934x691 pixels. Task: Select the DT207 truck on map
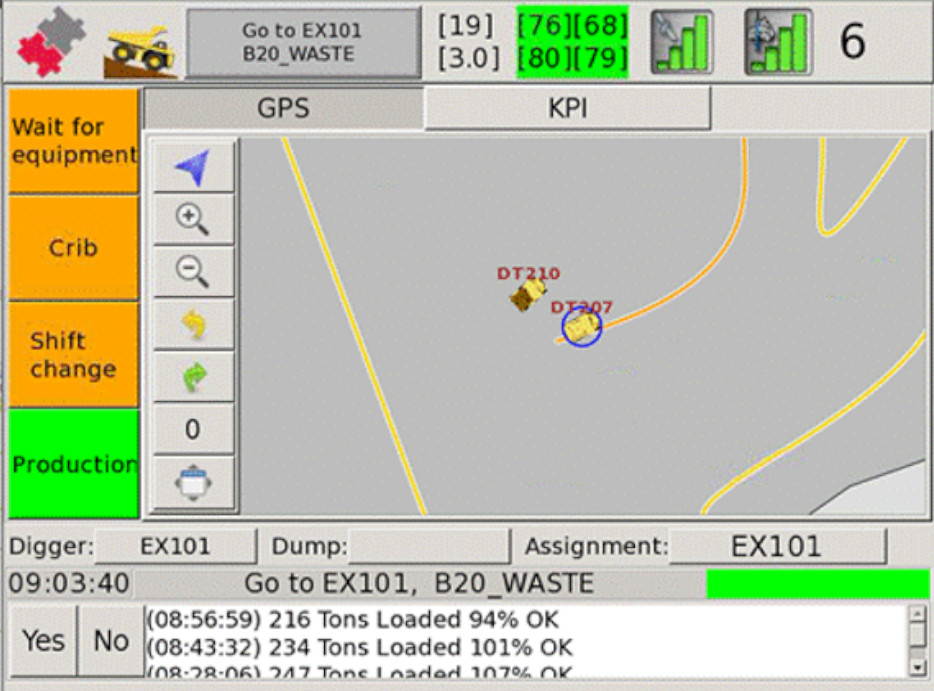[x=581, y=327]
